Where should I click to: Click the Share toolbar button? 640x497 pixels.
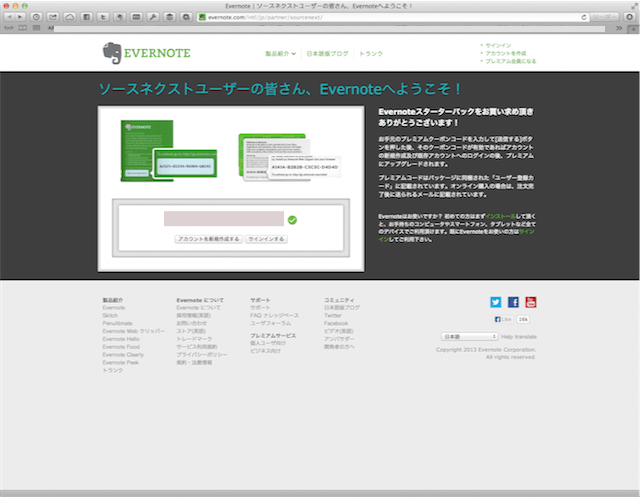pos(53,17)
